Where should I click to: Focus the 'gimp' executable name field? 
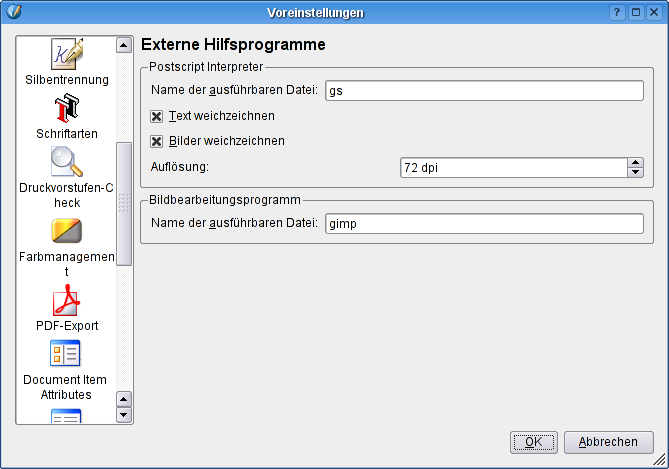(x=484, y=224)
